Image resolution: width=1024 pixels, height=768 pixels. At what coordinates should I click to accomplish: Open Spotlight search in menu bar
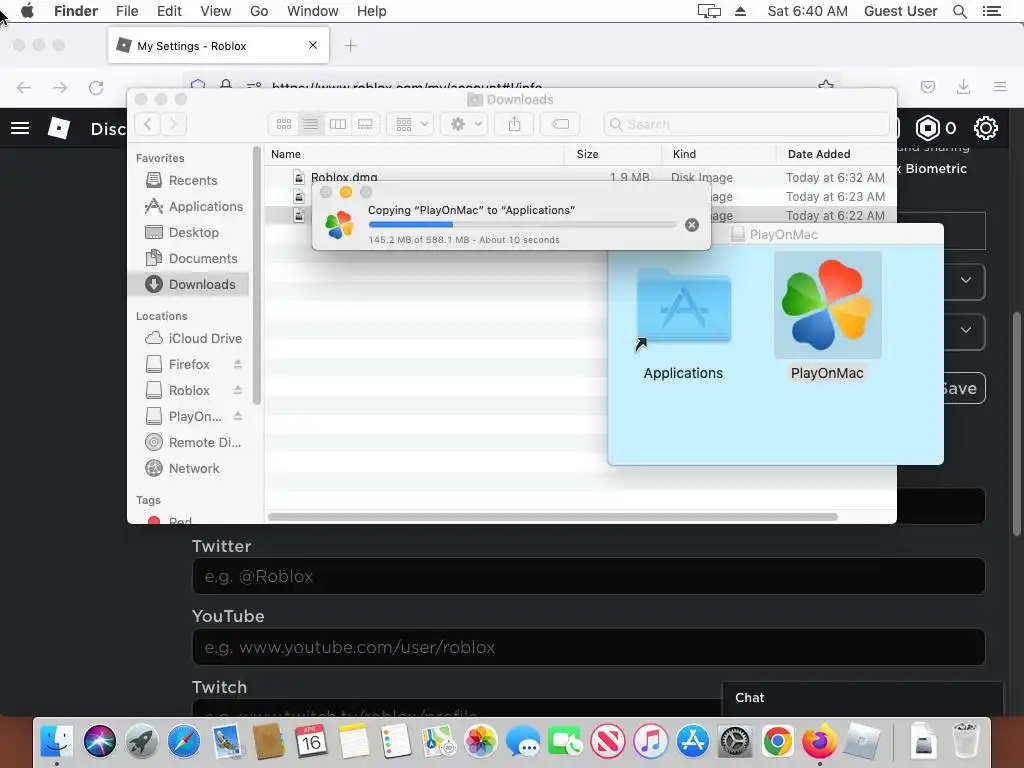[x=960, y=11]
